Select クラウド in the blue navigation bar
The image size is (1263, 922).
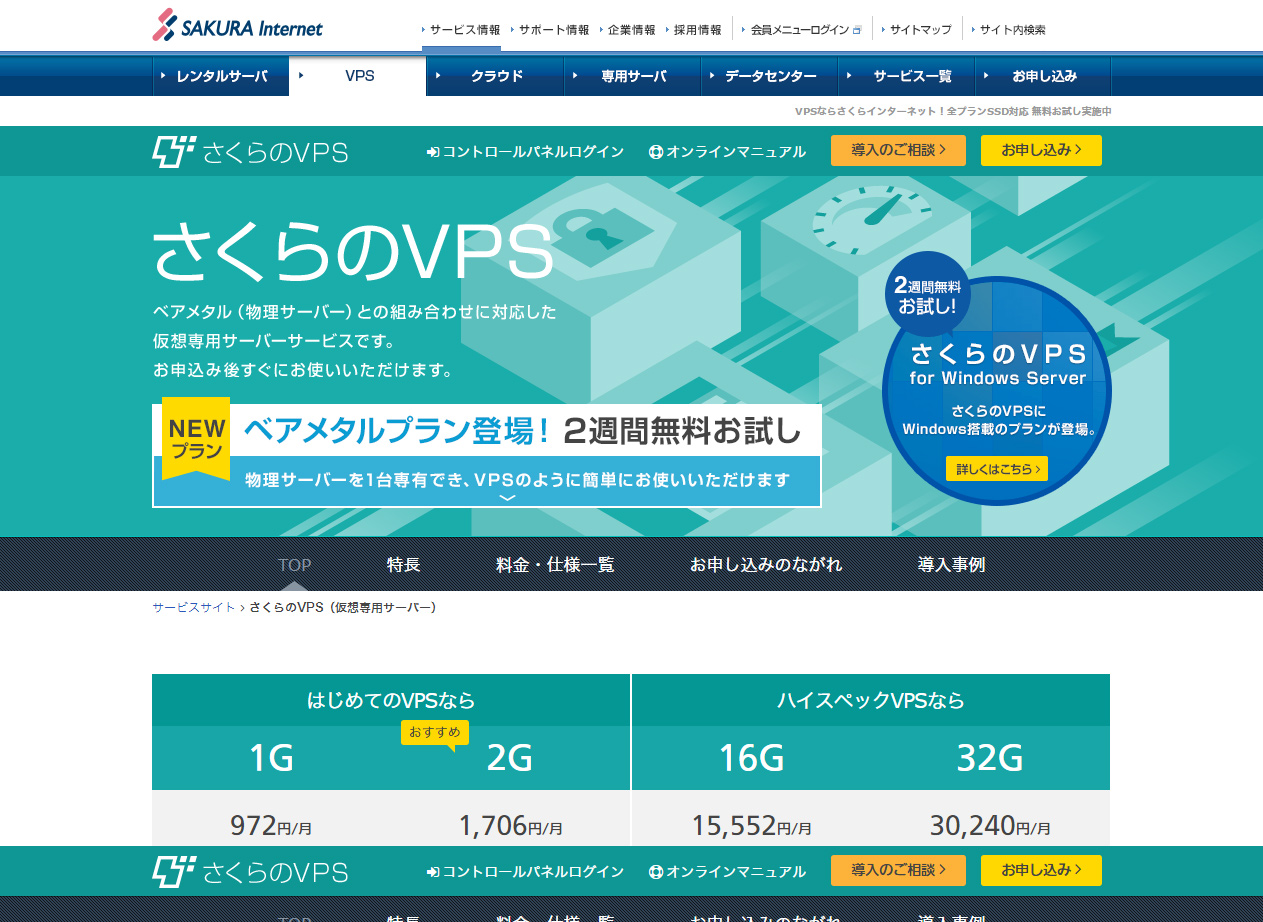click(x=495, y=76)
